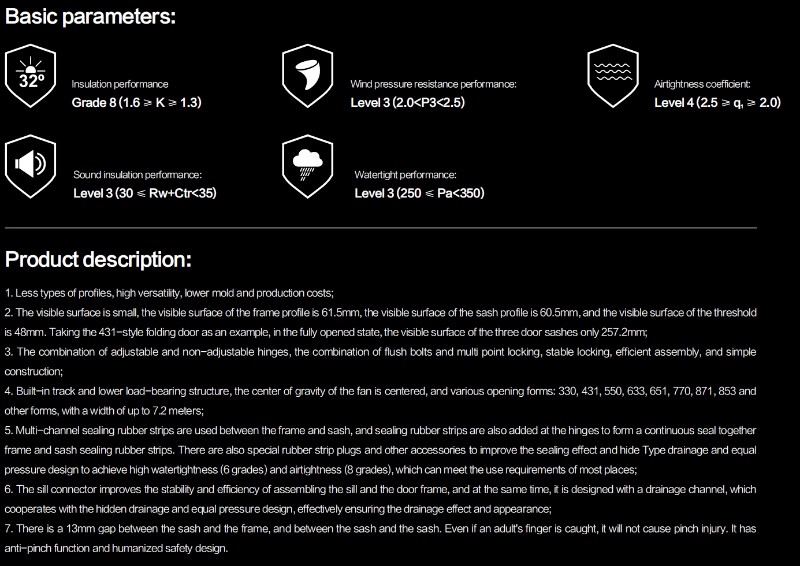The image size is (800, 566).
Task: Click the Wind pressure resistance performance label
Action: click(x=433, y=84)
